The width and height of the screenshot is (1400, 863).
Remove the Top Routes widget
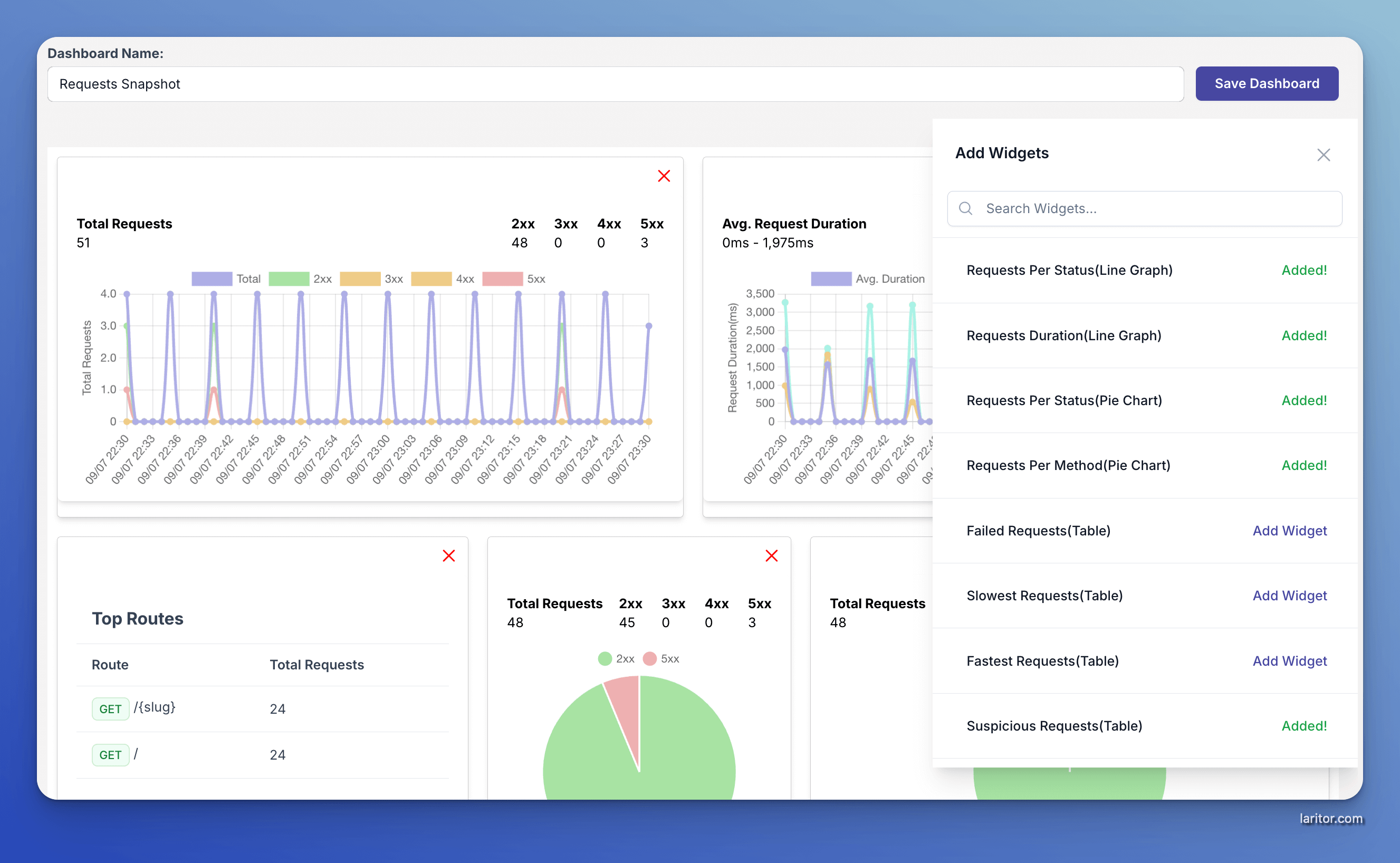click(448, 555)
